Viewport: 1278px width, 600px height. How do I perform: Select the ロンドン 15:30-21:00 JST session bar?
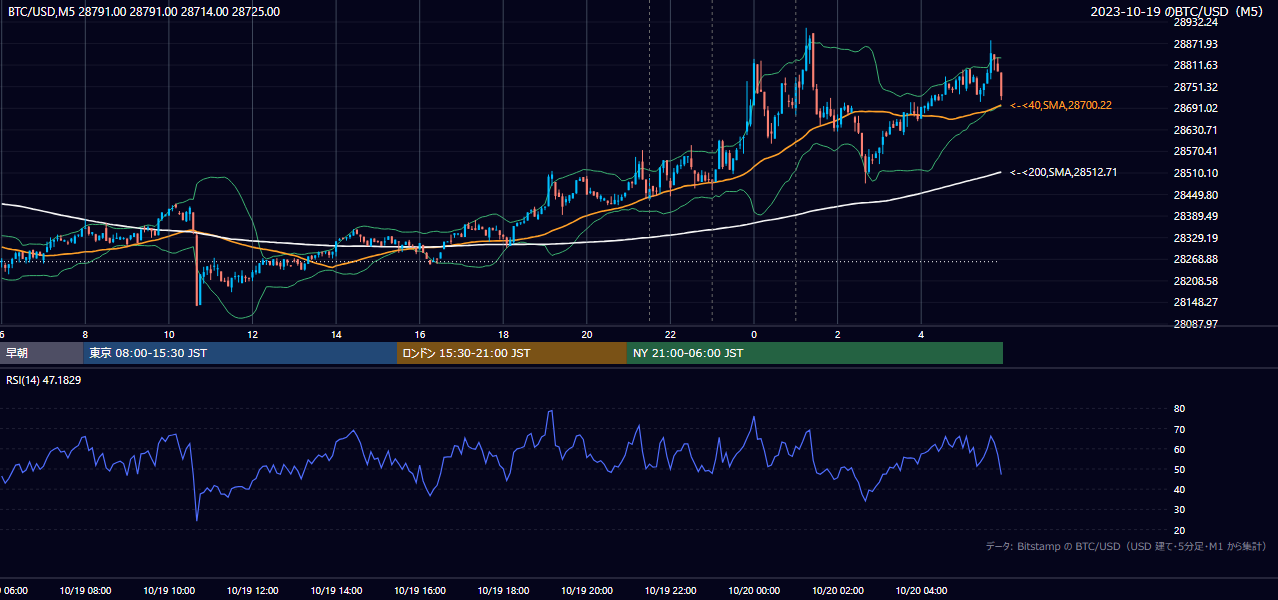(x=512, y=353)
